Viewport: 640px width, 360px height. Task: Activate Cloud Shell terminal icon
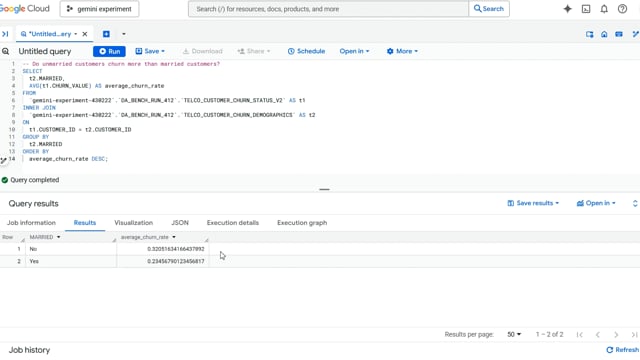586,9
